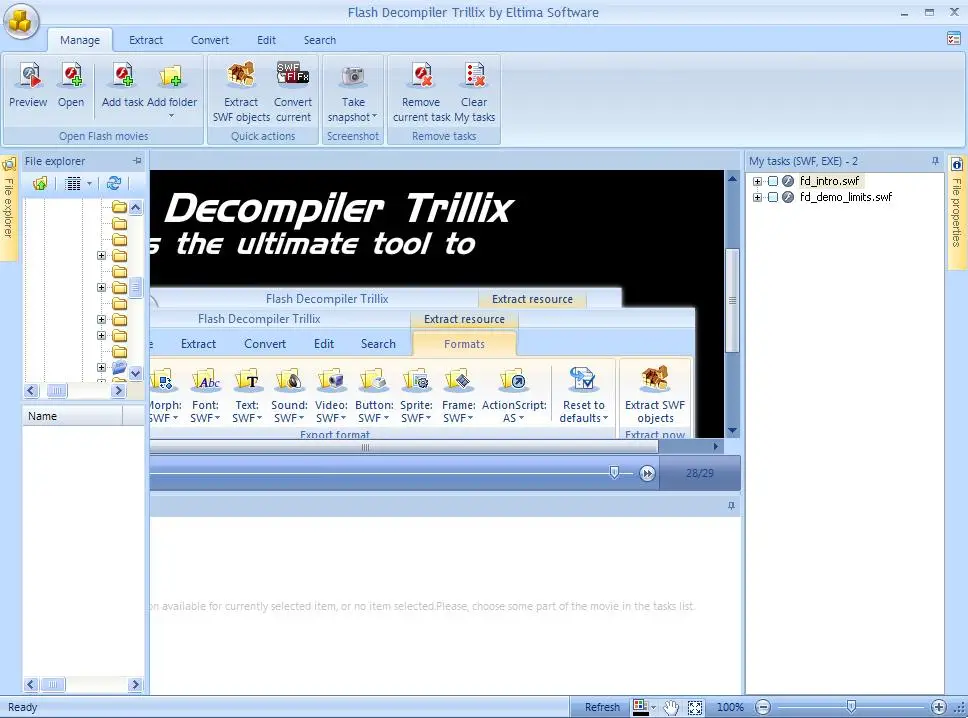
Task: Zoom in with the plus button
Action: coord(938,708)
